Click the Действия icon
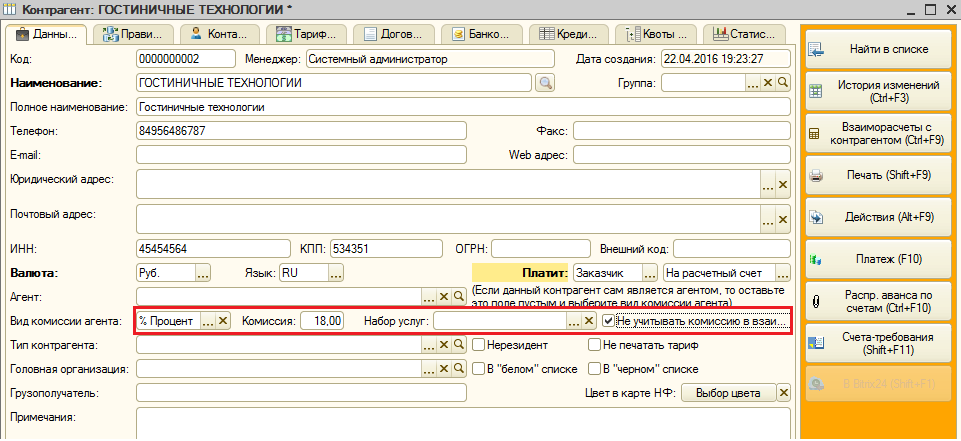This screenshot has height=441, width=961. (816, 217)
